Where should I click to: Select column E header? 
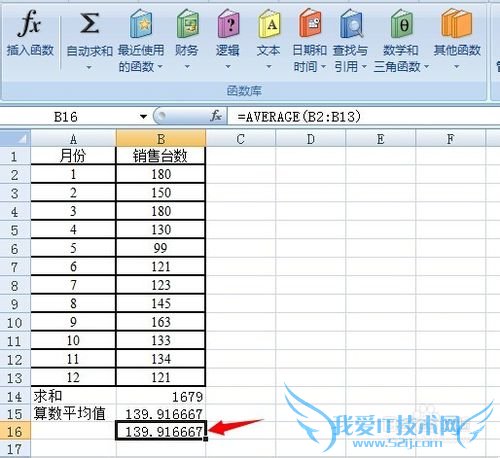click(381, 138)
